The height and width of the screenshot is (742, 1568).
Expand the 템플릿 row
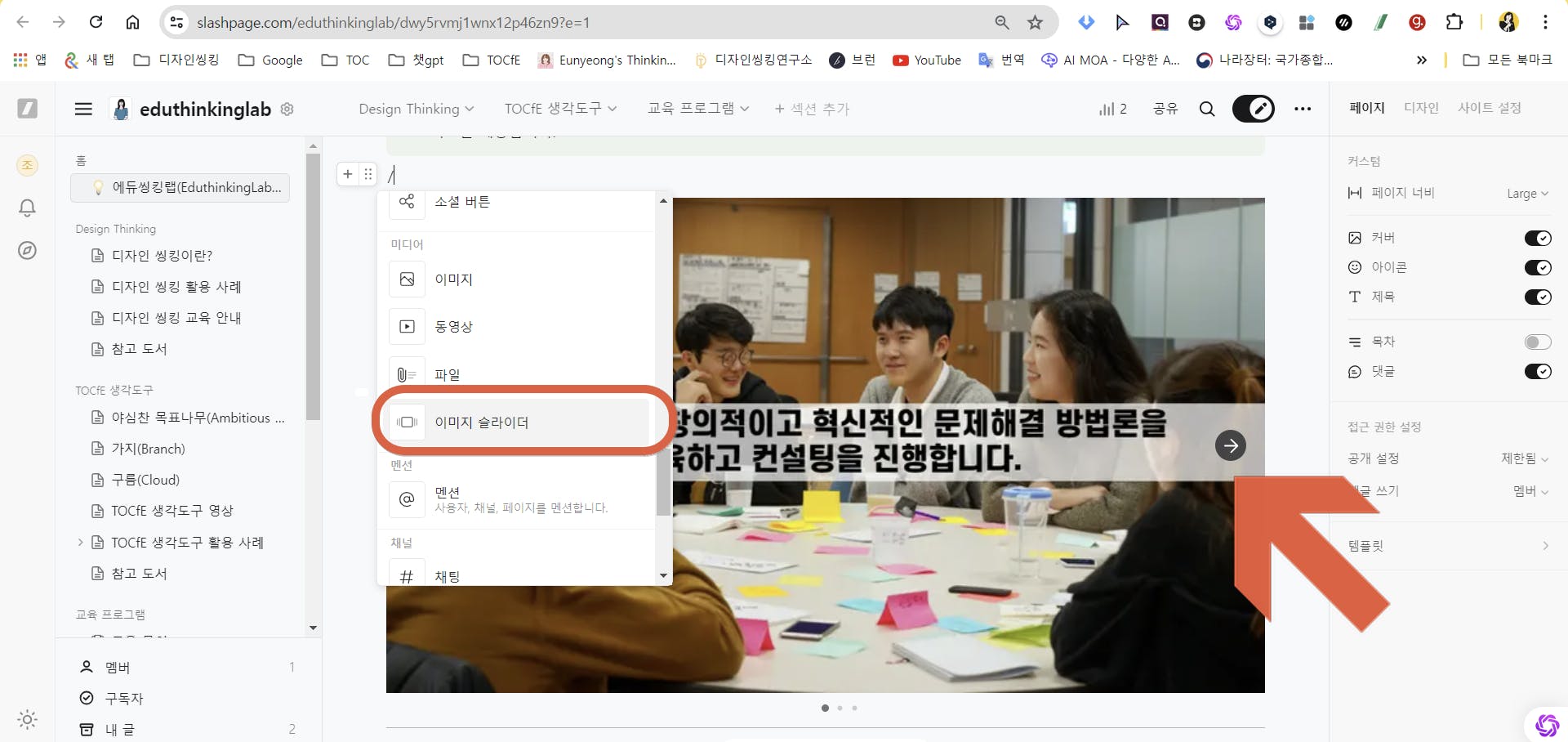(1448, 546)
